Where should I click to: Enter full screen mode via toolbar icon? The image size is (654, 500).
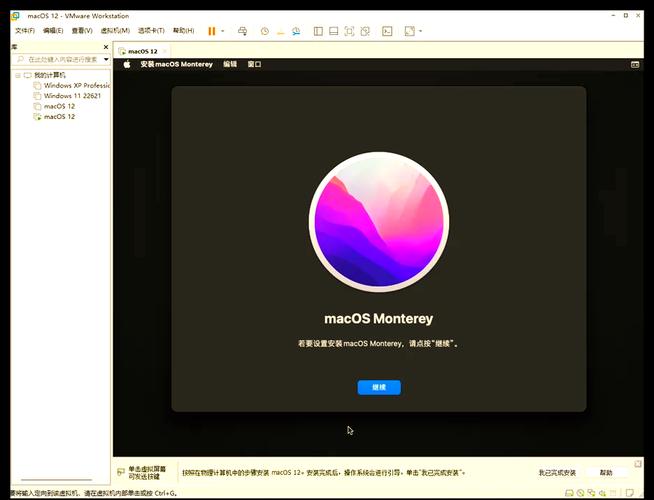(x=349, y=31)
